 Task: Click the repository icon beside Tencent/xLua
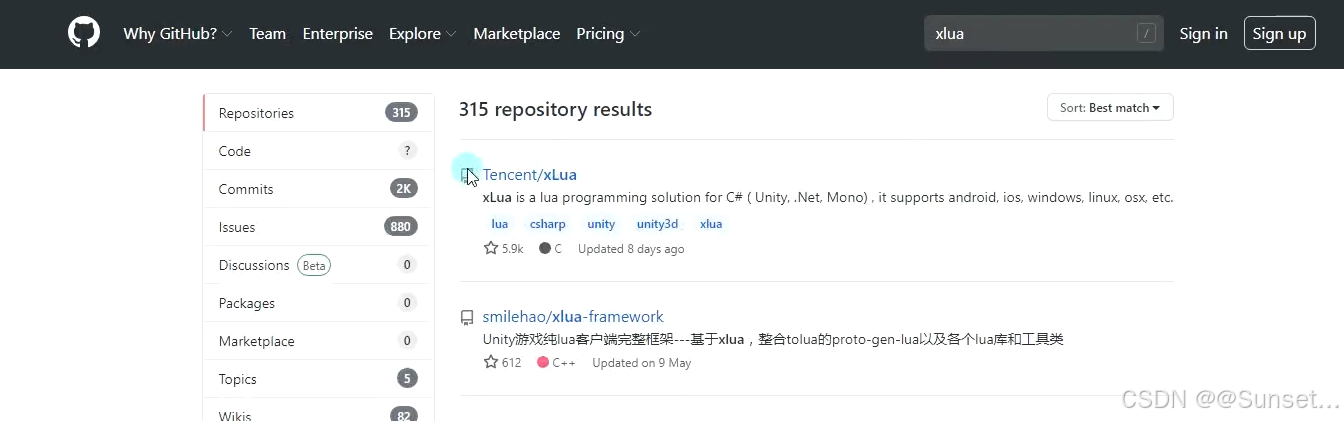click(x=467, y=175)
